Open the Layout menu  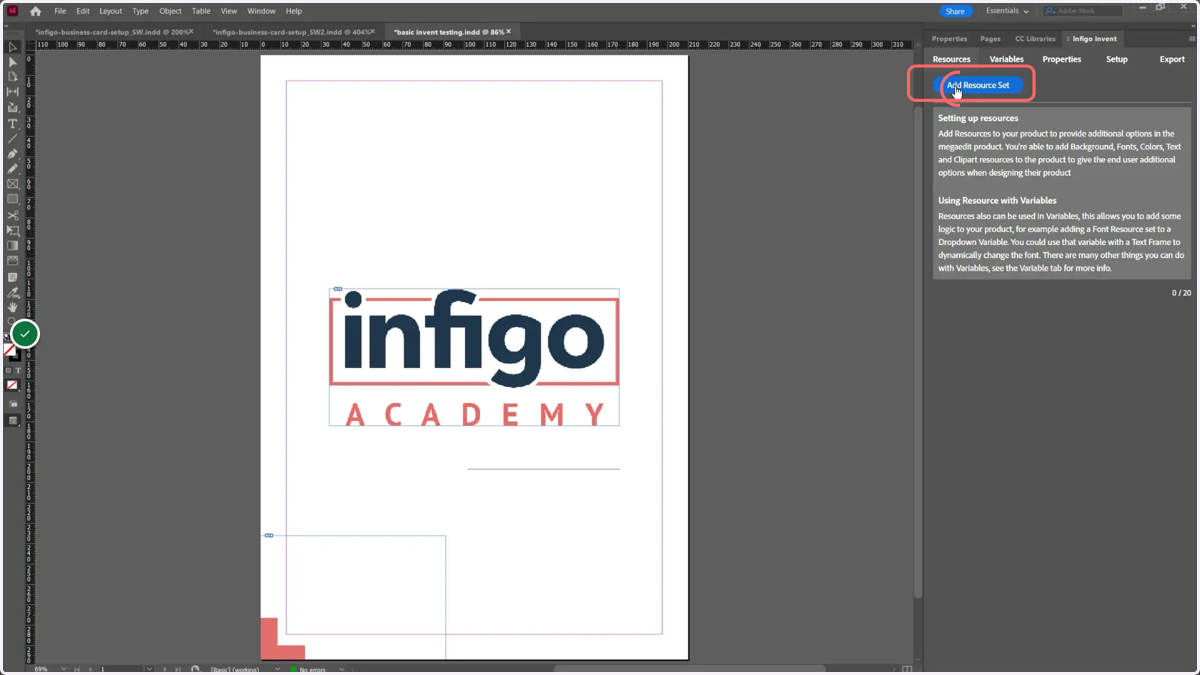coord(110,11)
